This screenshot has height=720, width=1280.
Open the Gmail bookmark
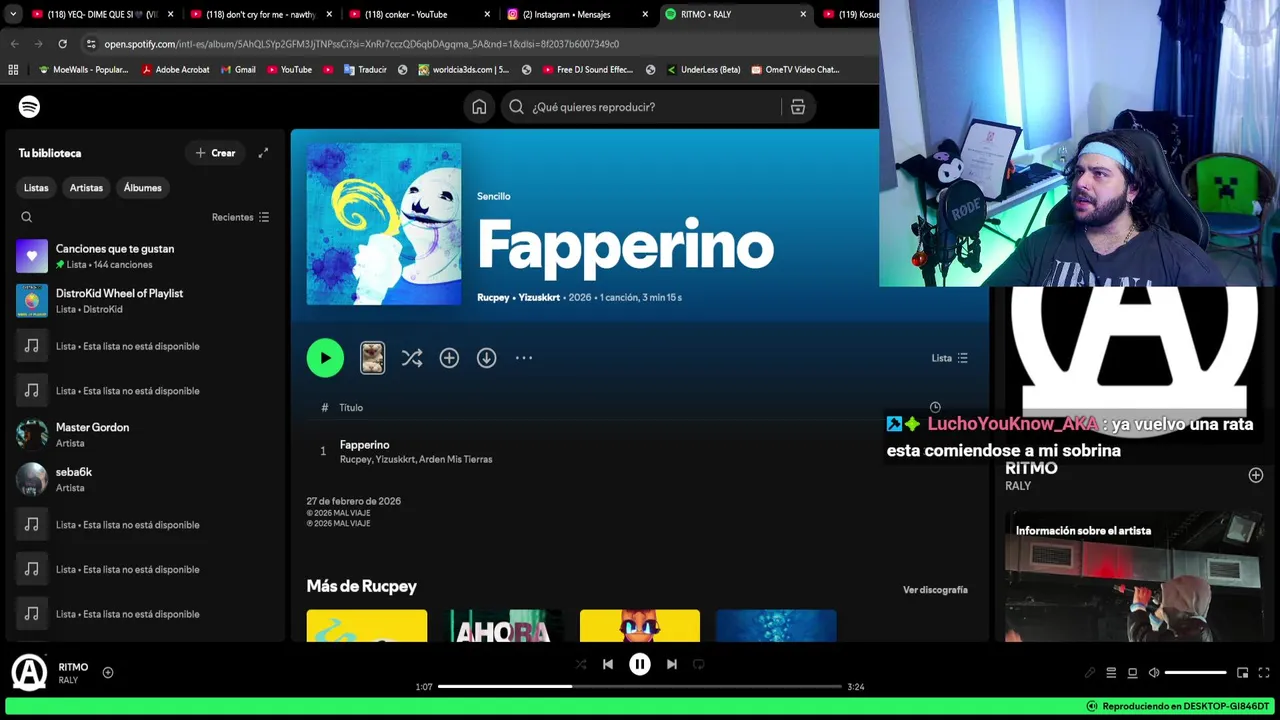[x=238, y=70]
